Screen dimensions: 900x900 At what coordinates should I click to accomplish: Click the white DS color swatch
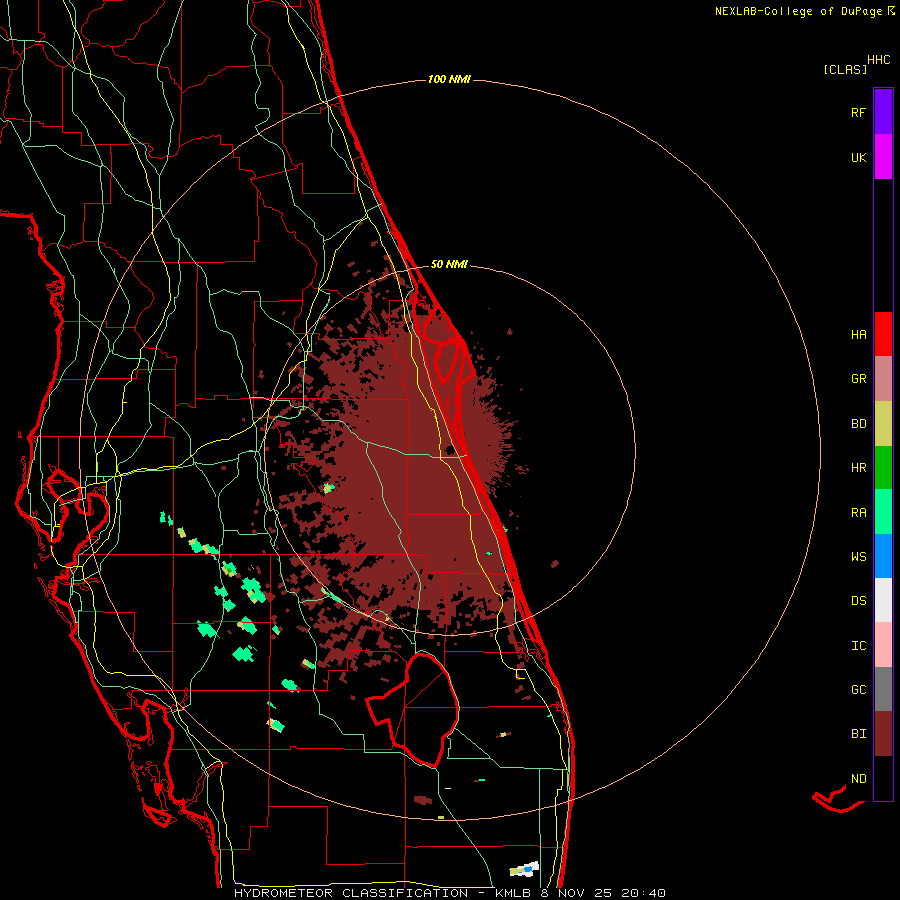click(883, 600)
